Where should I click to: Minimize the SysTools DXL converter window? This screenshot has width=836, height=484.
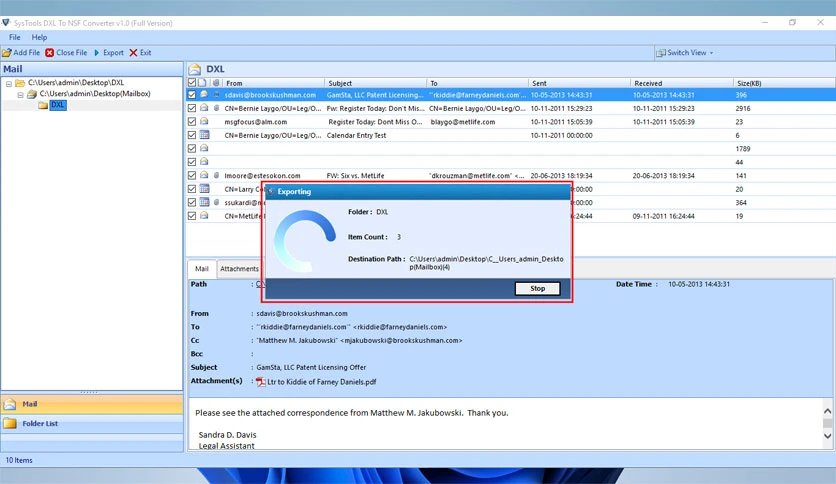(765, 22)
